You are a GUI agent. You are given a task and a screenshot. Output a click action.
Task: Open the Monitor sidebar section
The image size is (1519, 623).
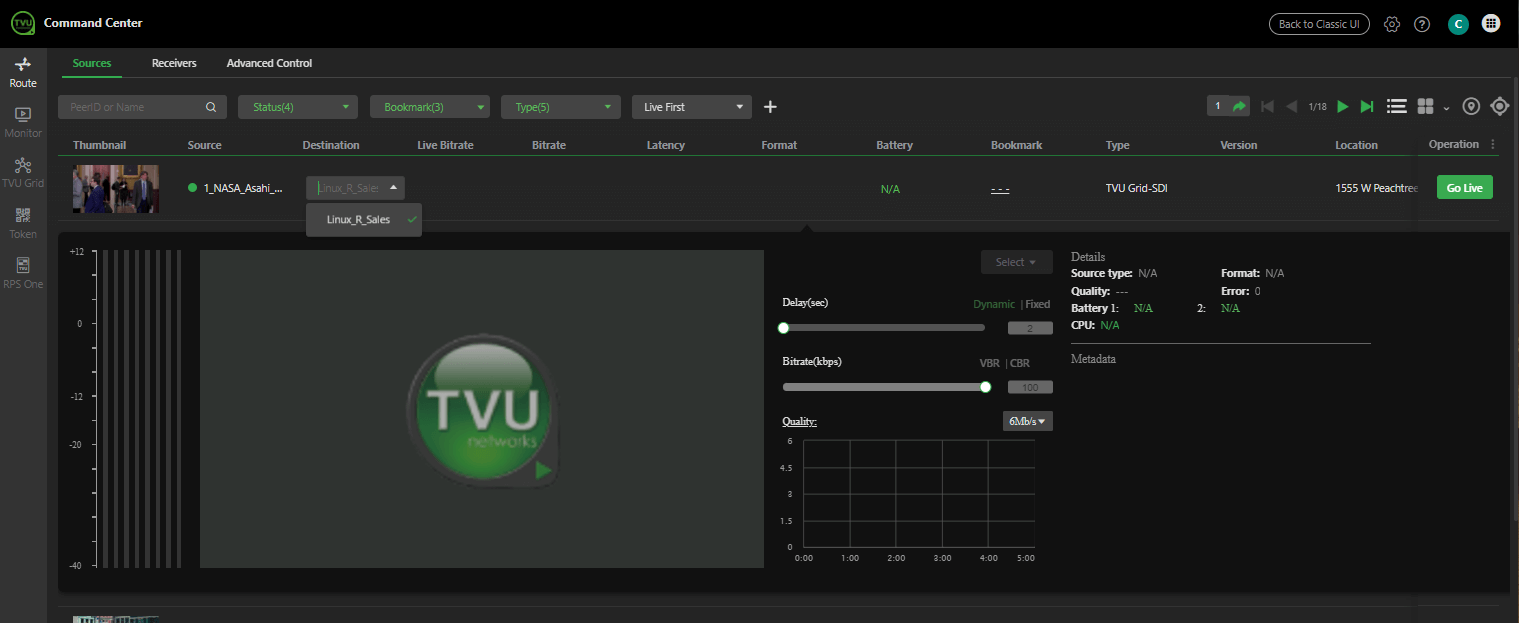[23, 123]
